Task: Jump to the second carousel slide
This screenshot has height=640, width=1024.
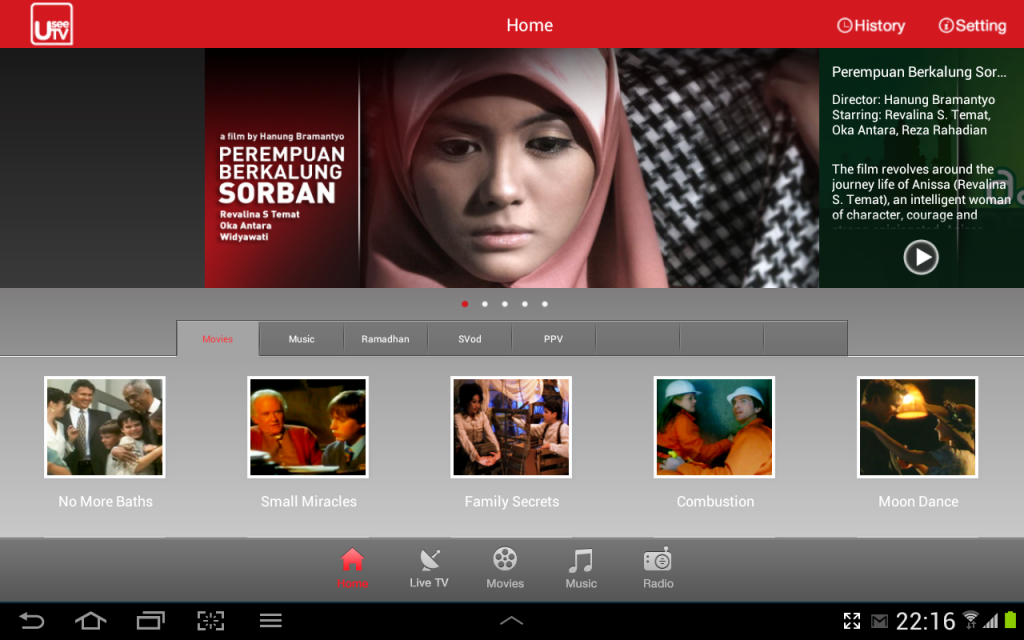Action: click(x=485, y=304)
